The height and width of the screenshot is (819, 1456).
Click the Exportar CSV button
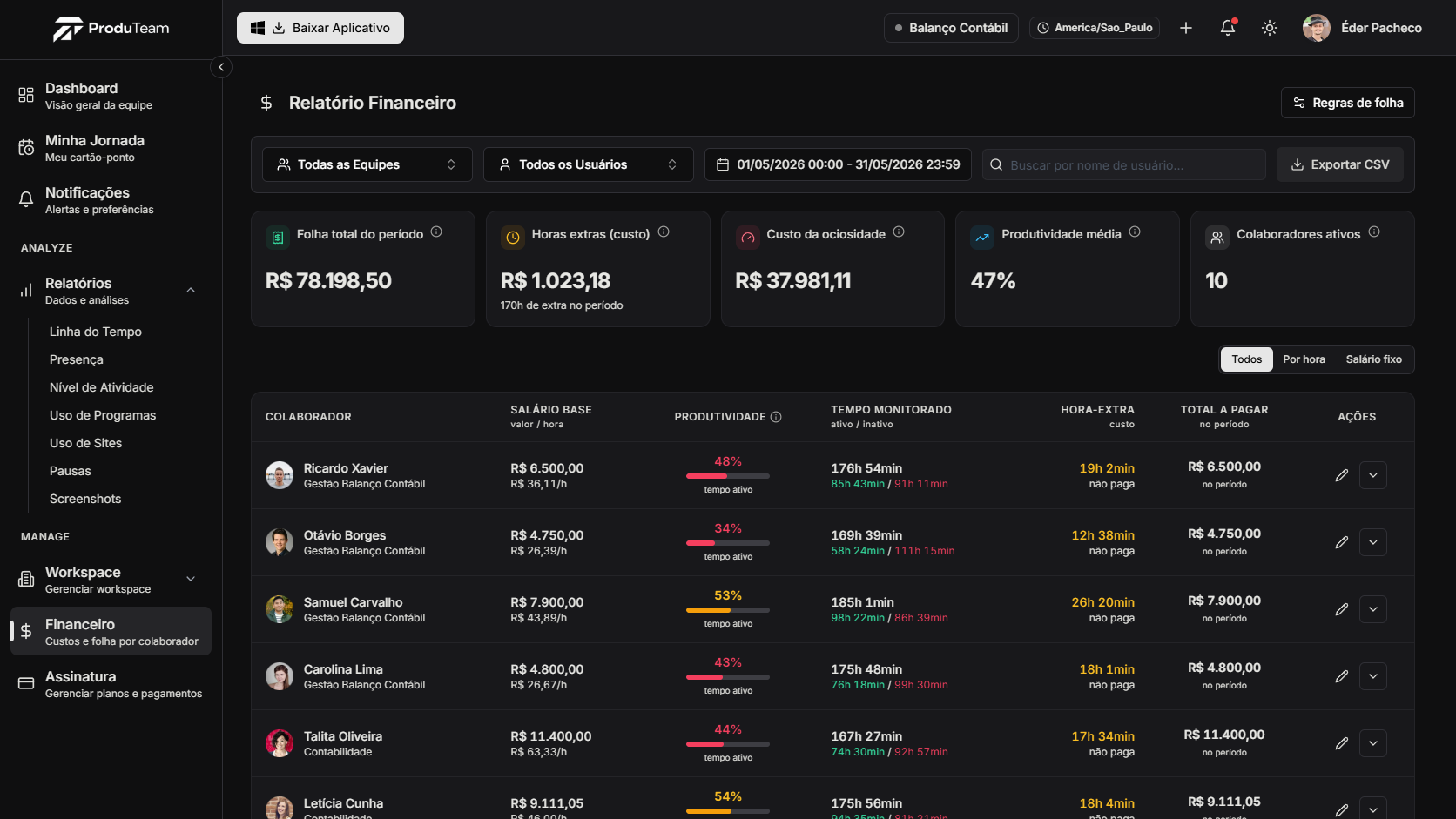(1340, 164)
